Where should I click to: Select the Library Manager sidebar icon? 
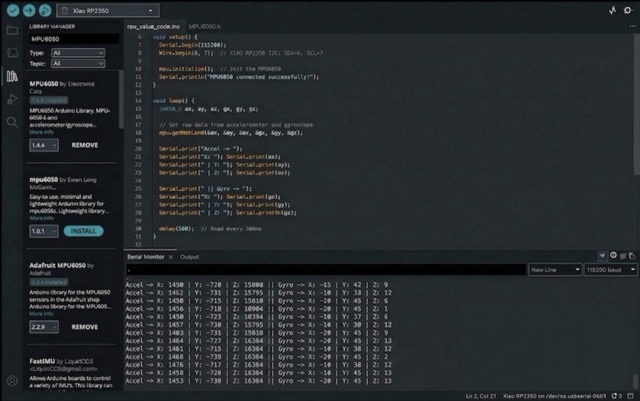pos(12,76)
